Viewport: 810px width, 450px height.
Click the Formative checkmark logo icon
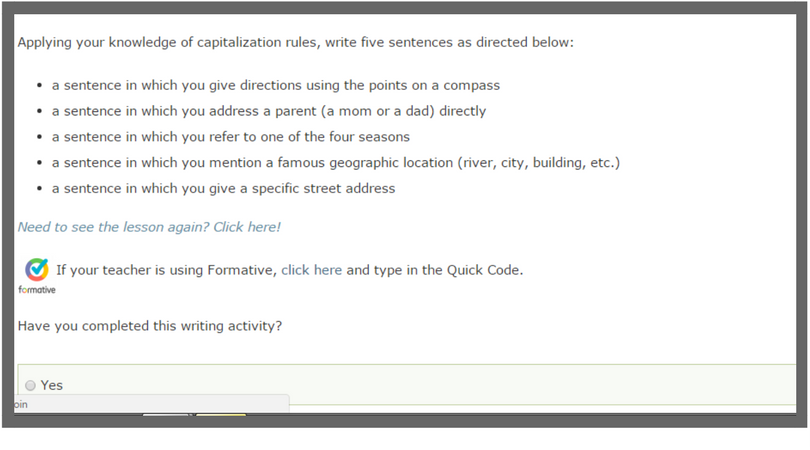tap(37, 269)
